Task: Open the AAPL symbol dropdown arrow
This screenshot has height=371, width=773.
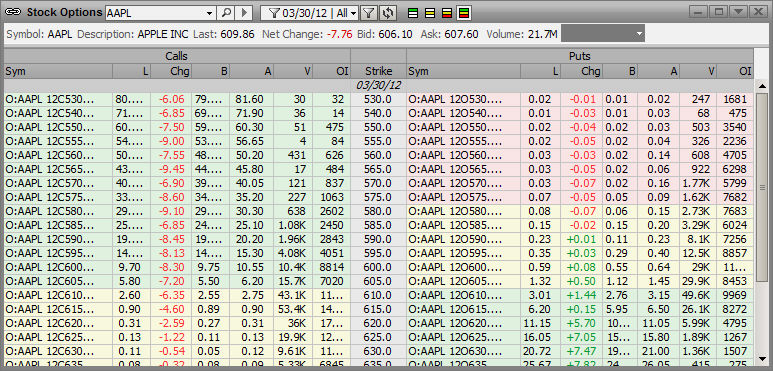Action: [210, 13]
